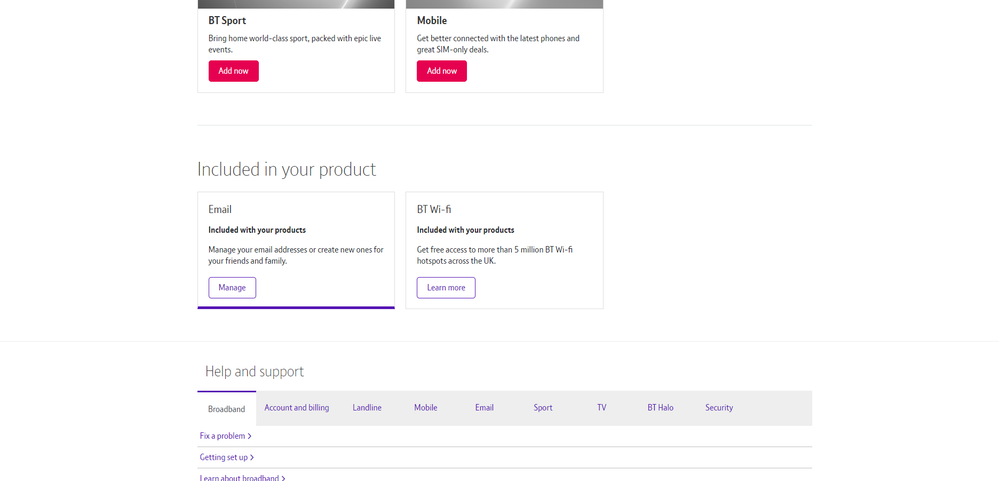Click the BT Wi-fi card title

click(433, 210)
